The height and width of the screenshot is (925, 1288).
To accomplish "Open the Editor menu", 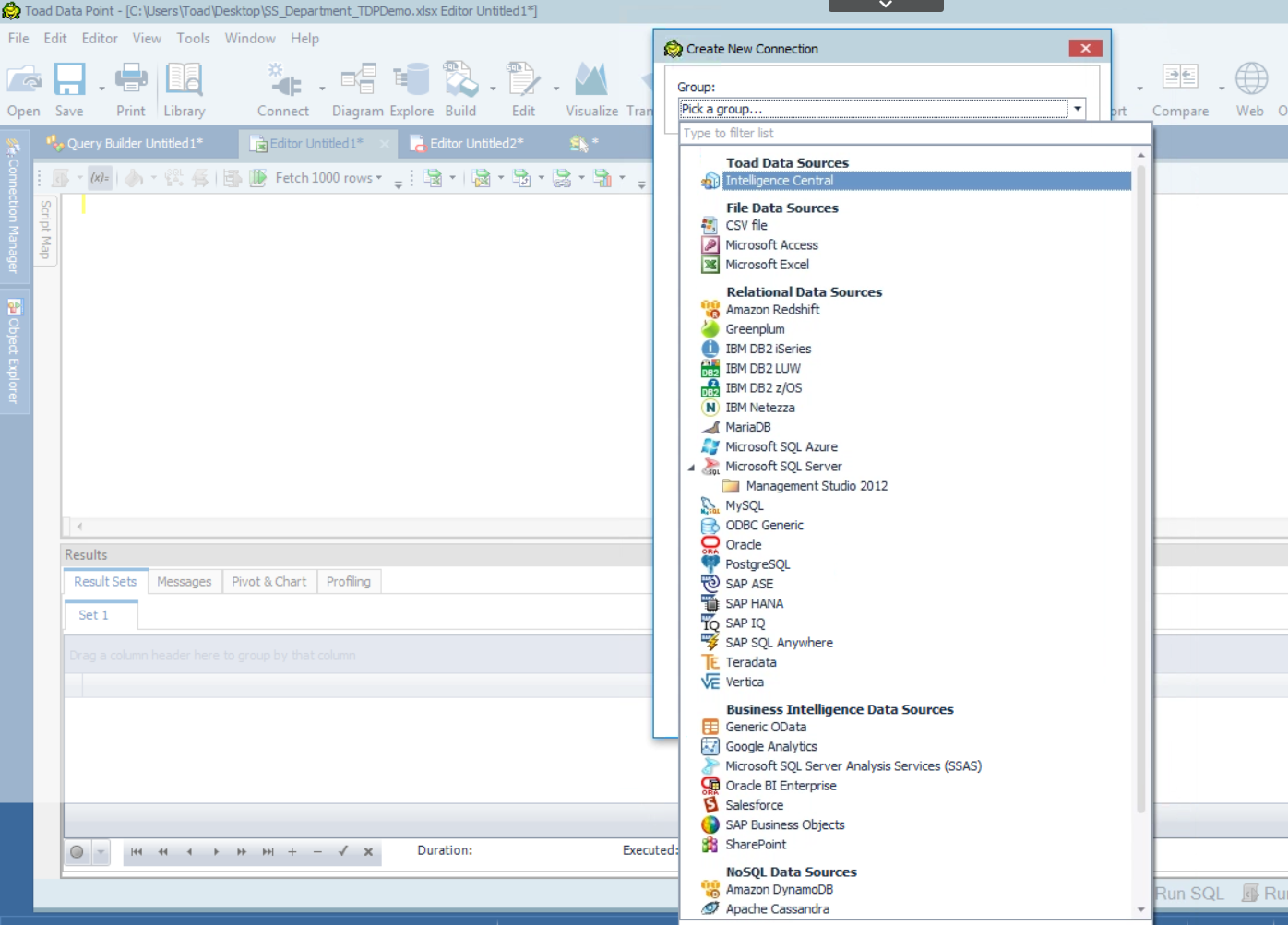I will point(100,39).
